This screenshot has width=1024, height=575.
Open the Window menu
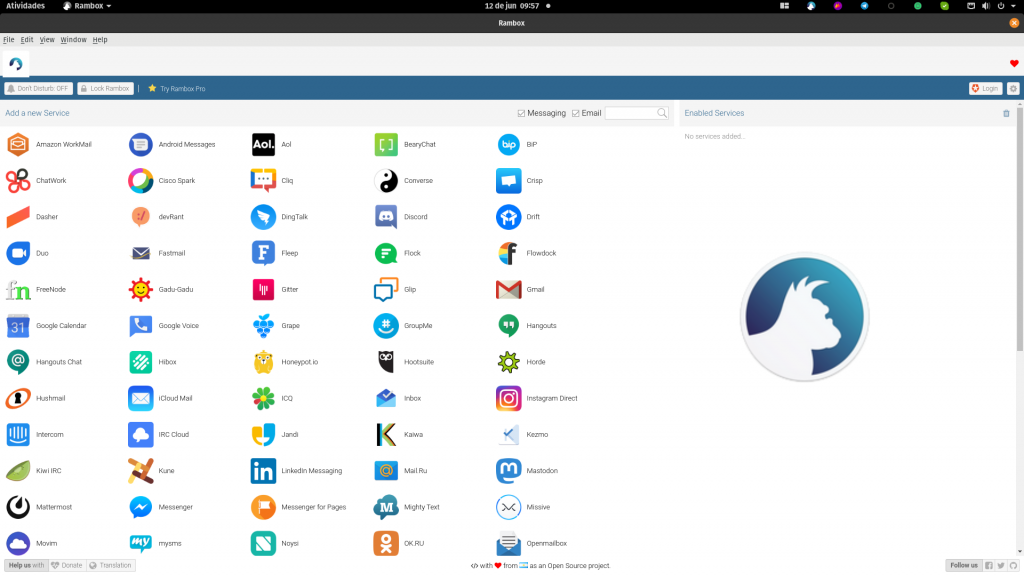74,40
